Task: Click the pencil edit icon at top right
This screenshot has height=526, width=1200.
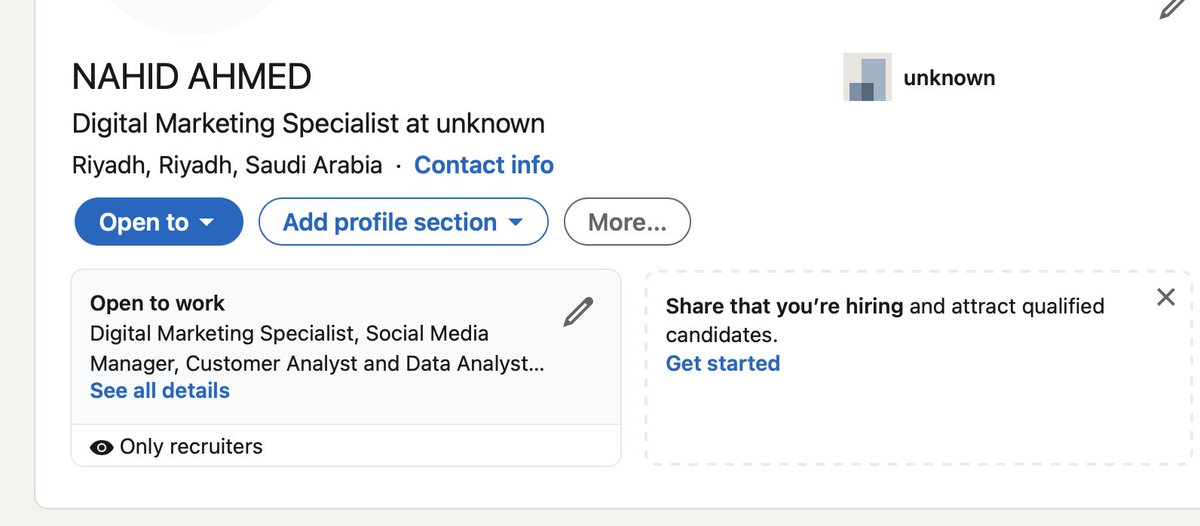Action: [x=1172, y=8]
